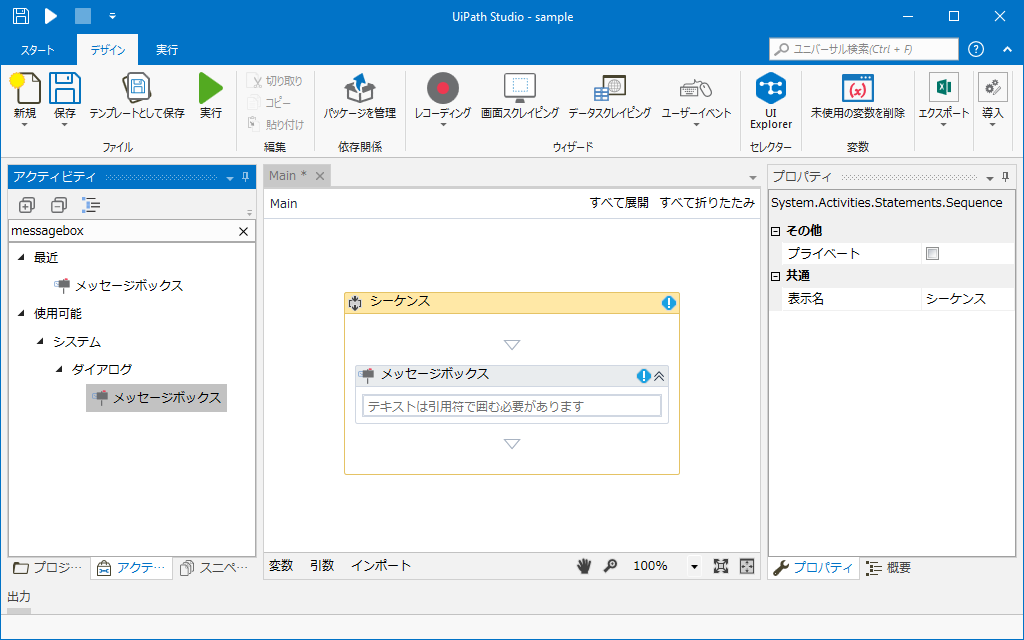Collapse the 最近 tree group
This screenshot has height=640, width=1024.
pyautogui.click(x=21, y=257)
